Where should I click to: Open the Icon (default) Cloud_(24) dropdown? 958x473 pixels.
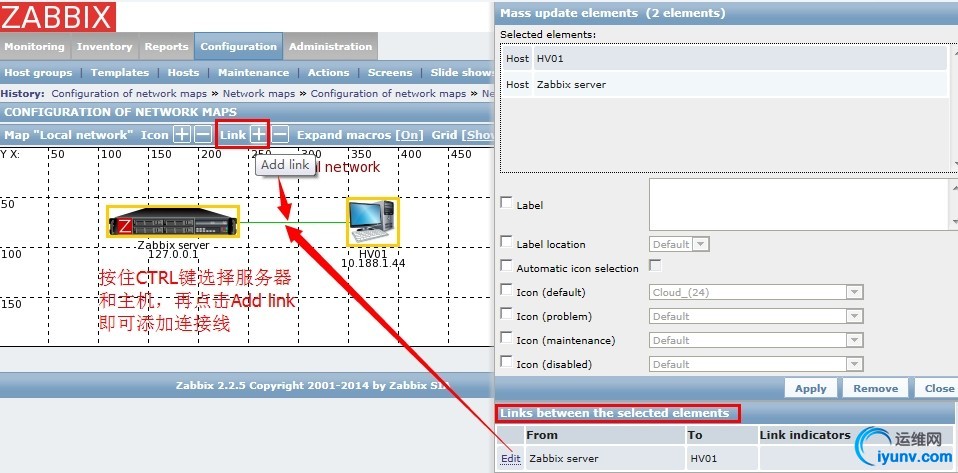coord(756,292)
